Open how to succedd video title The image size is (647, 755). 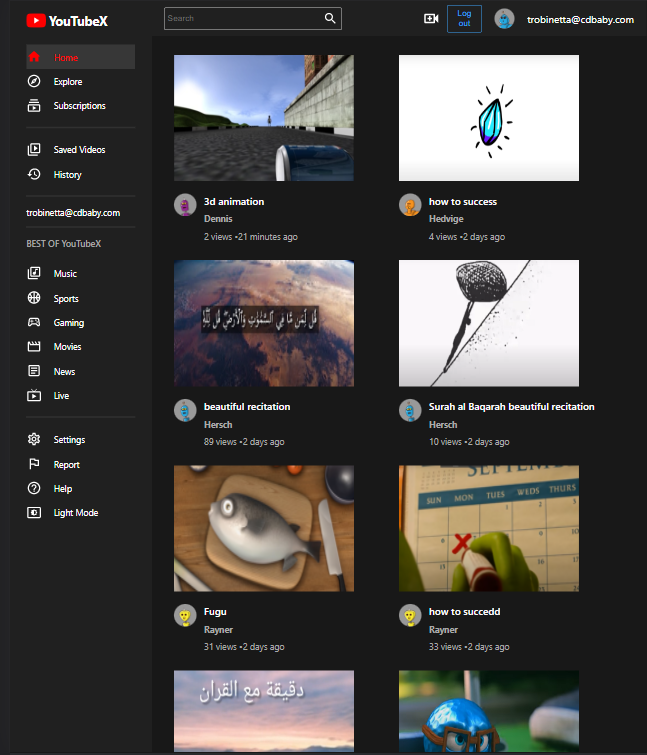[x=465, y=612]
